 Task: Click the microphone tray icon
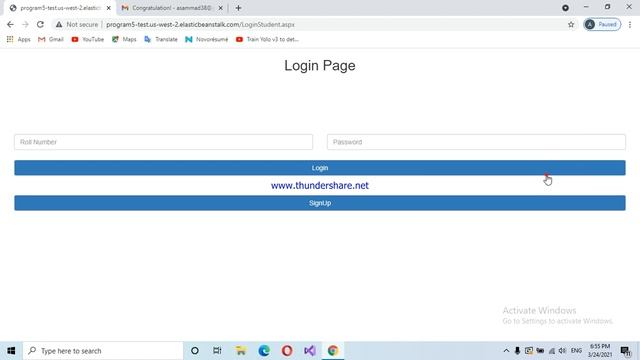(517, 351)
